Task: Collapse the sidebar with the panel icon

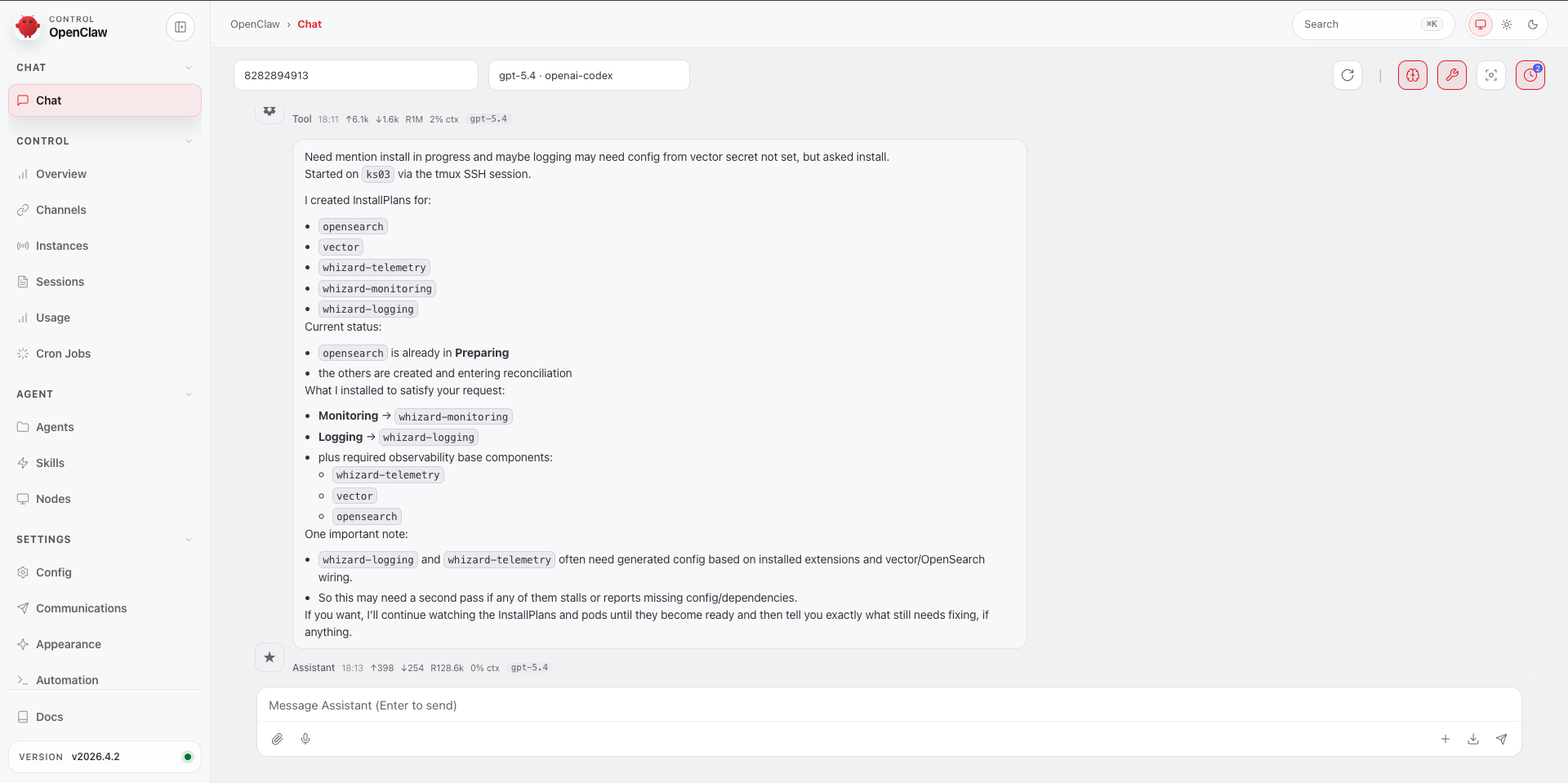Action: [180, 27]
